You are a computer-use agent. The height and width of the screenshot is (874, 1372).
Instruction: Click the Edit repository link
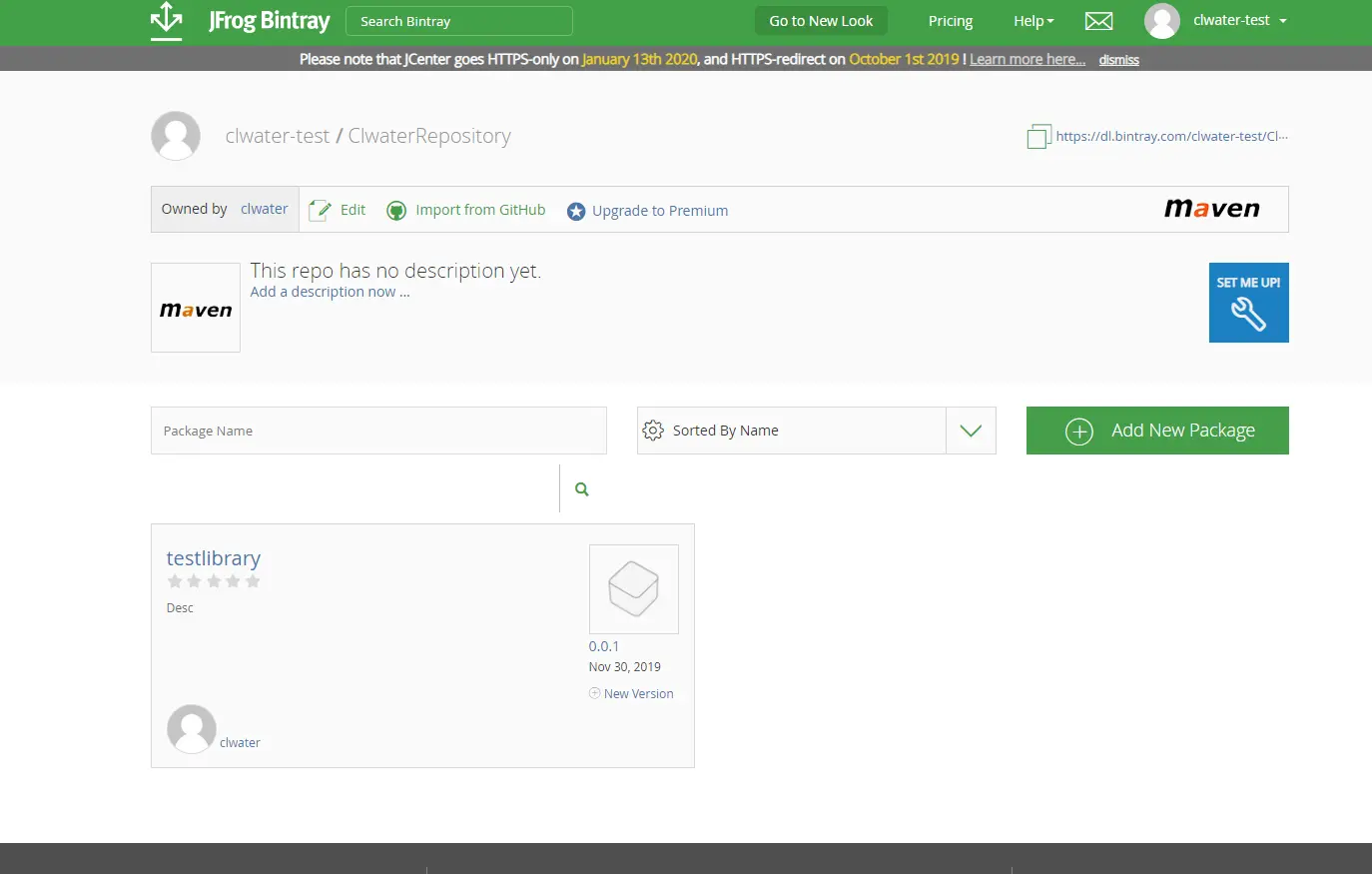click(352, 210)
